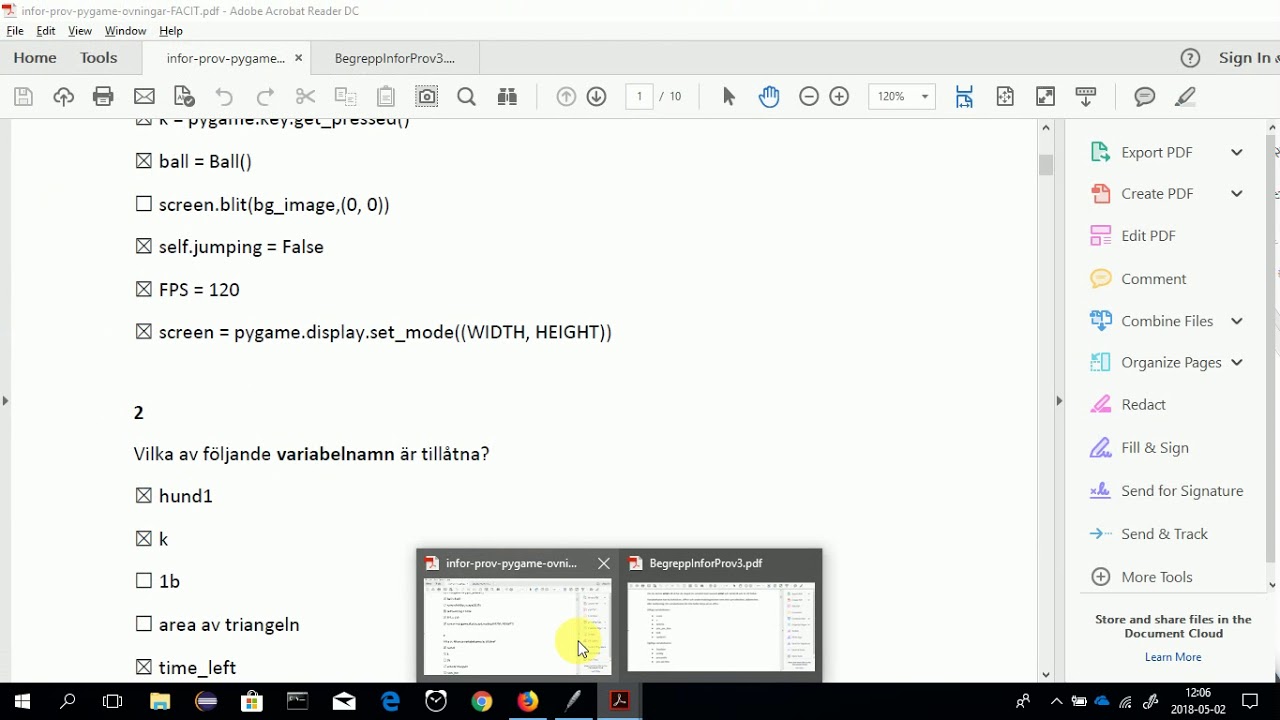Take a snapshot with the camera icon

coord(427,97)
